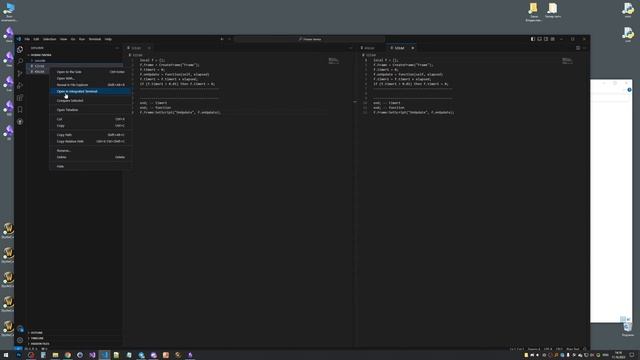This screenshot has width=640, height=360.
Task: Click the remote window icon in status bar
Action: click(x=18, y=349)
